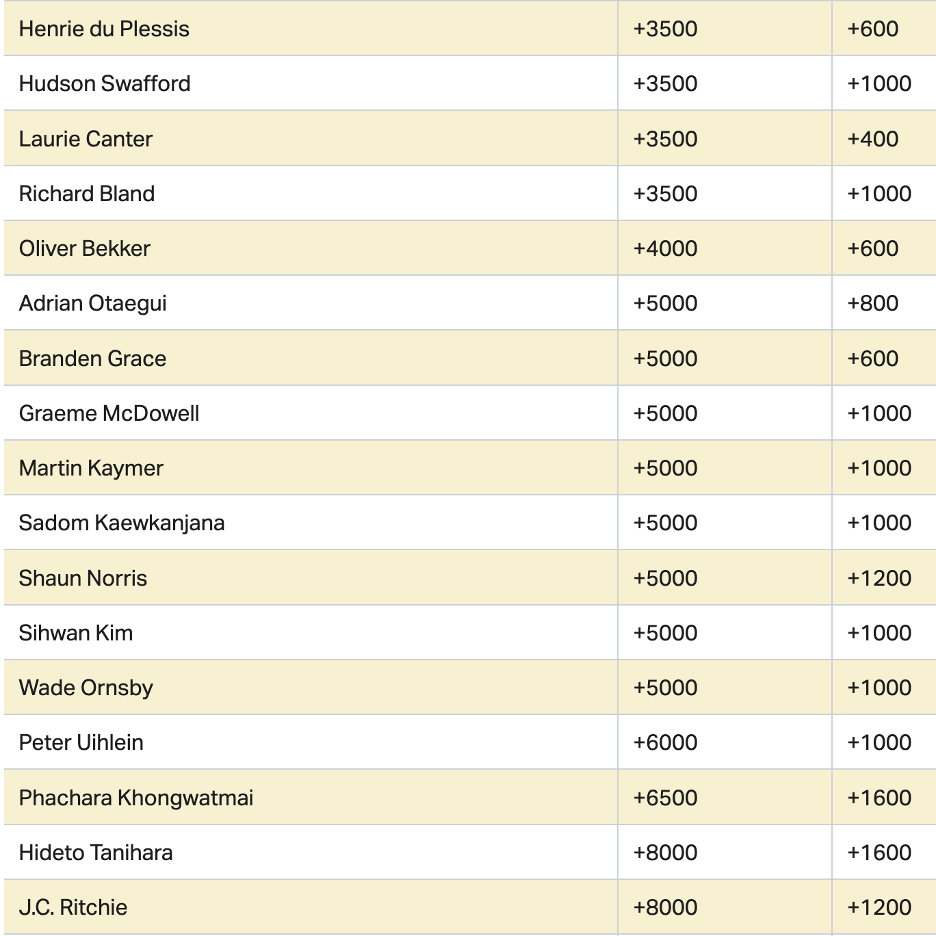The width and height of the screenshot is (936, 936).
Task: Click Wade Ornsby's +5000 odds
Action: pyautogui.click(x=665, y=688)
